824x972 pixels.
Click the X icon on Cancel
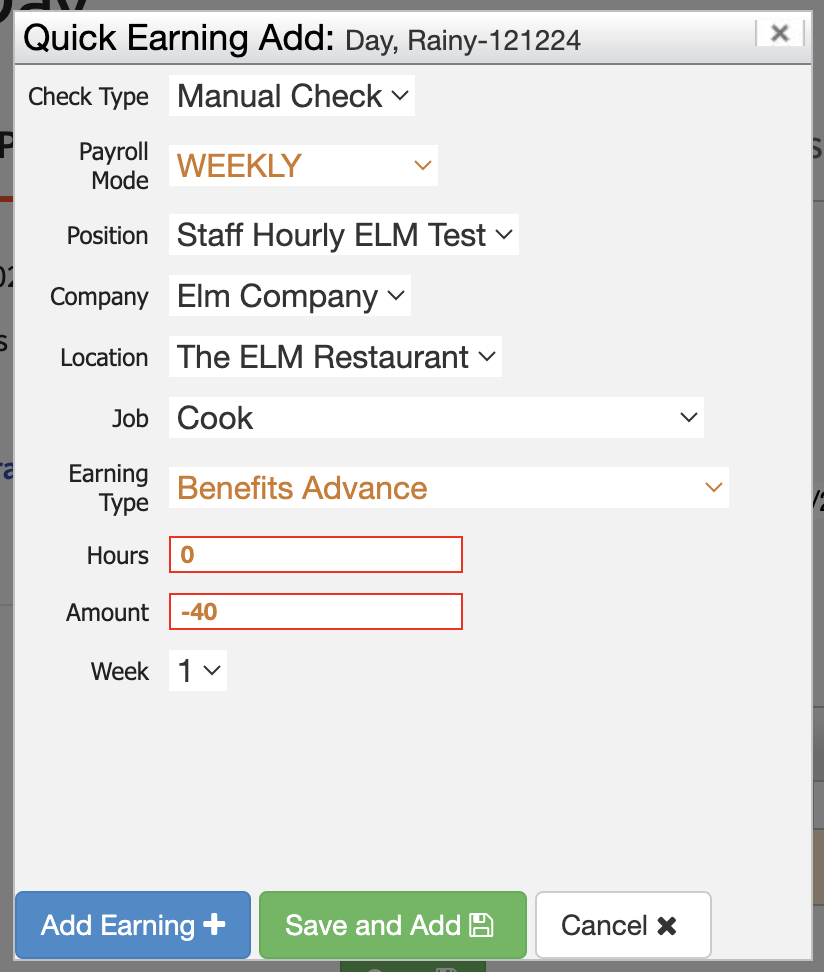(667, 926)
